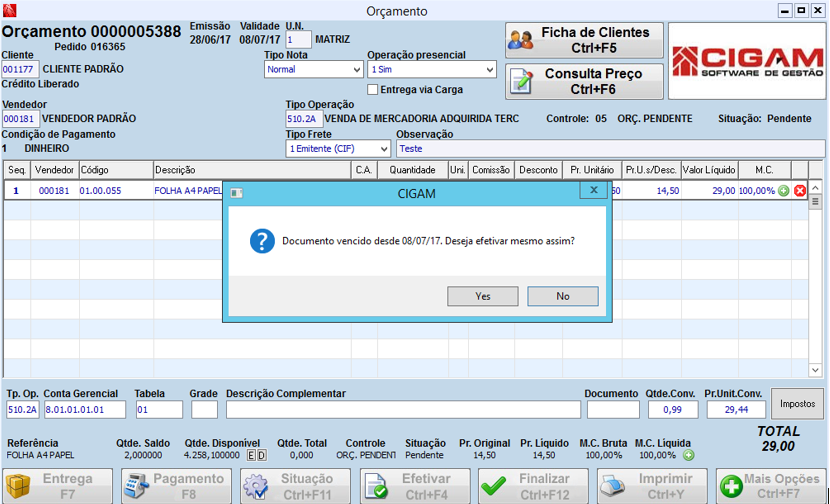Screen dimensions: 830x504
Task: Click the Situação Ctrl+F11 button
Action: click(295, 486)
